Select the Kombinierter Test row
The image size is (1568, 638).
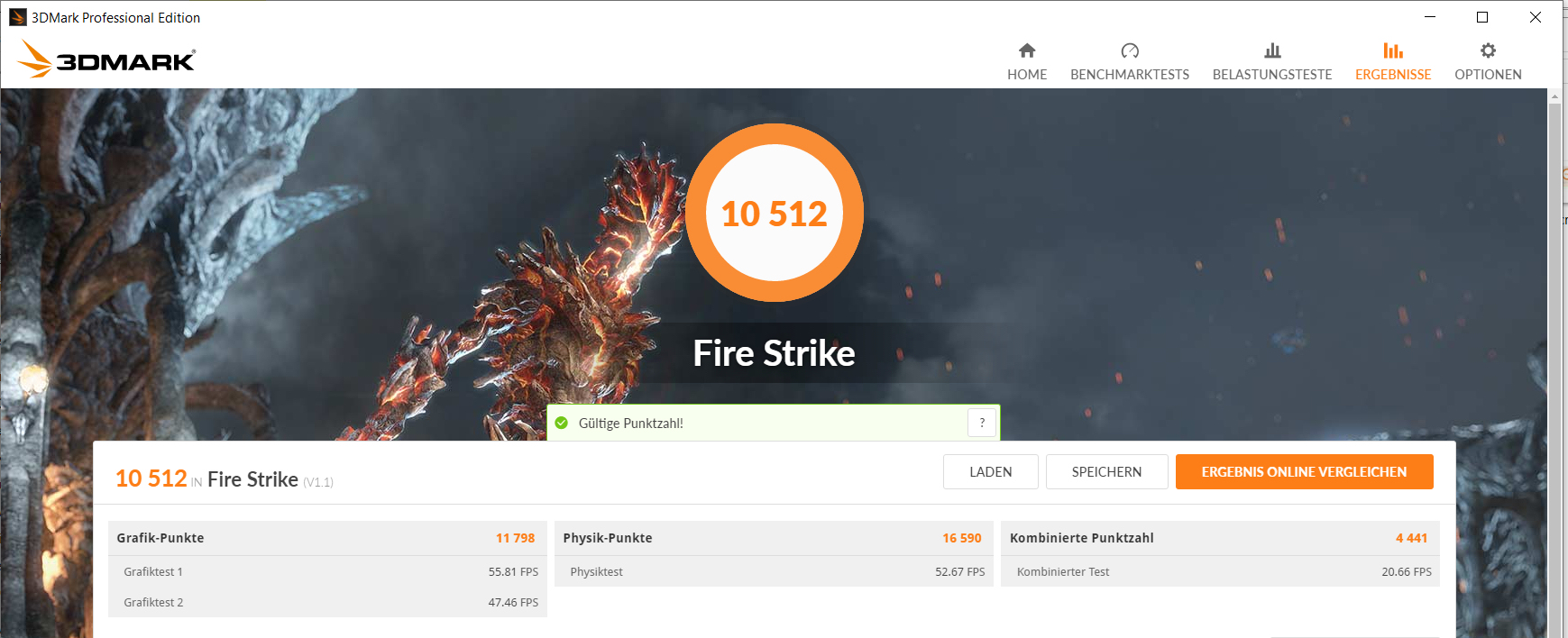(1220, 571)
